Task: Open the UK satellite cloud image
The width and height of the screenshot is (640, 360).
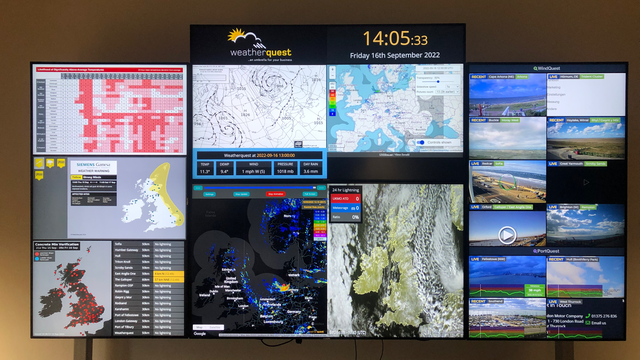Action: point(396,260)
